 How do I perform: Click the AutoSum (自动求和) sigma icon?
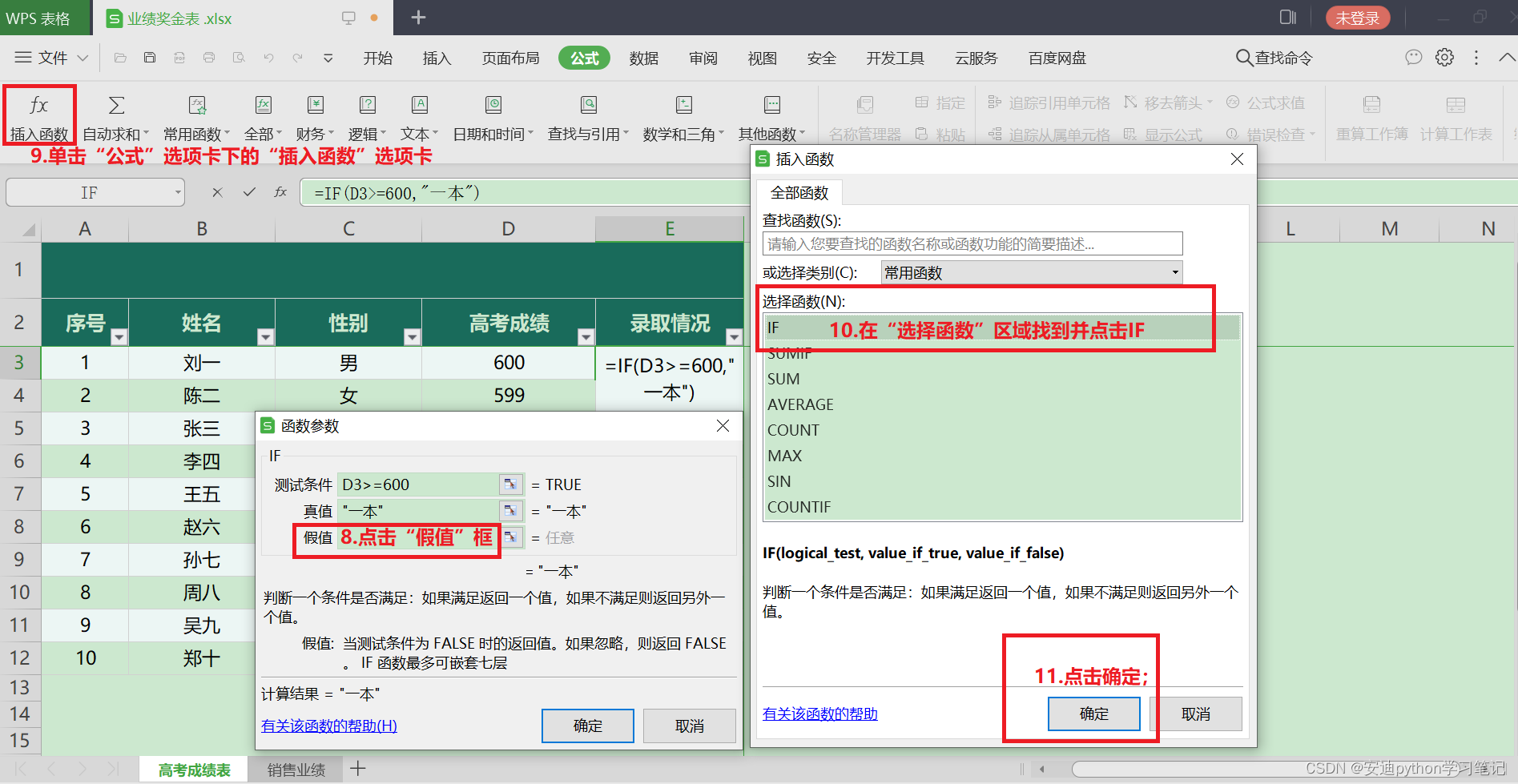(116, 105)
